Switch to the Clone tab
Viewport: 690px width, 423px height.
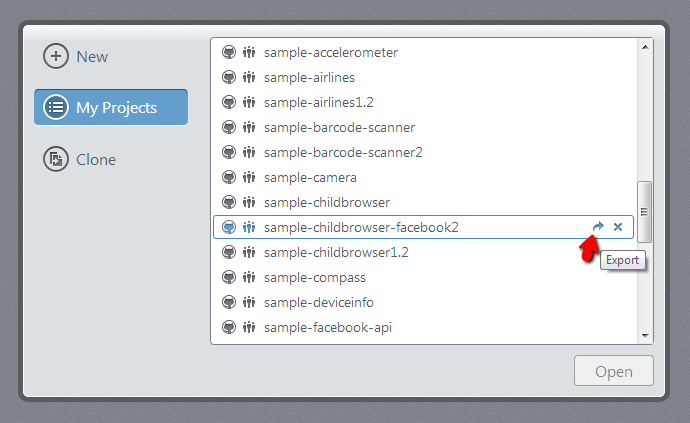[80, 159]
